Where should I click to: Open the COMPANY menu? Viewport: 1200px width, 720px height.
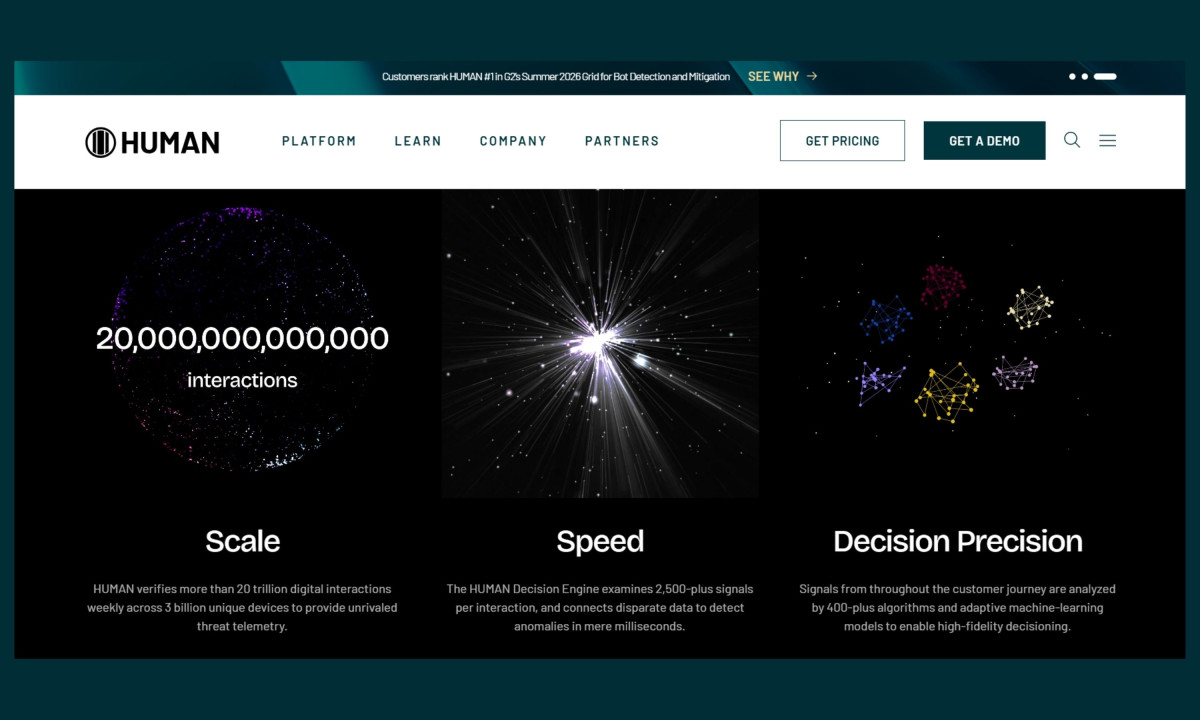[x=513, y=141]
